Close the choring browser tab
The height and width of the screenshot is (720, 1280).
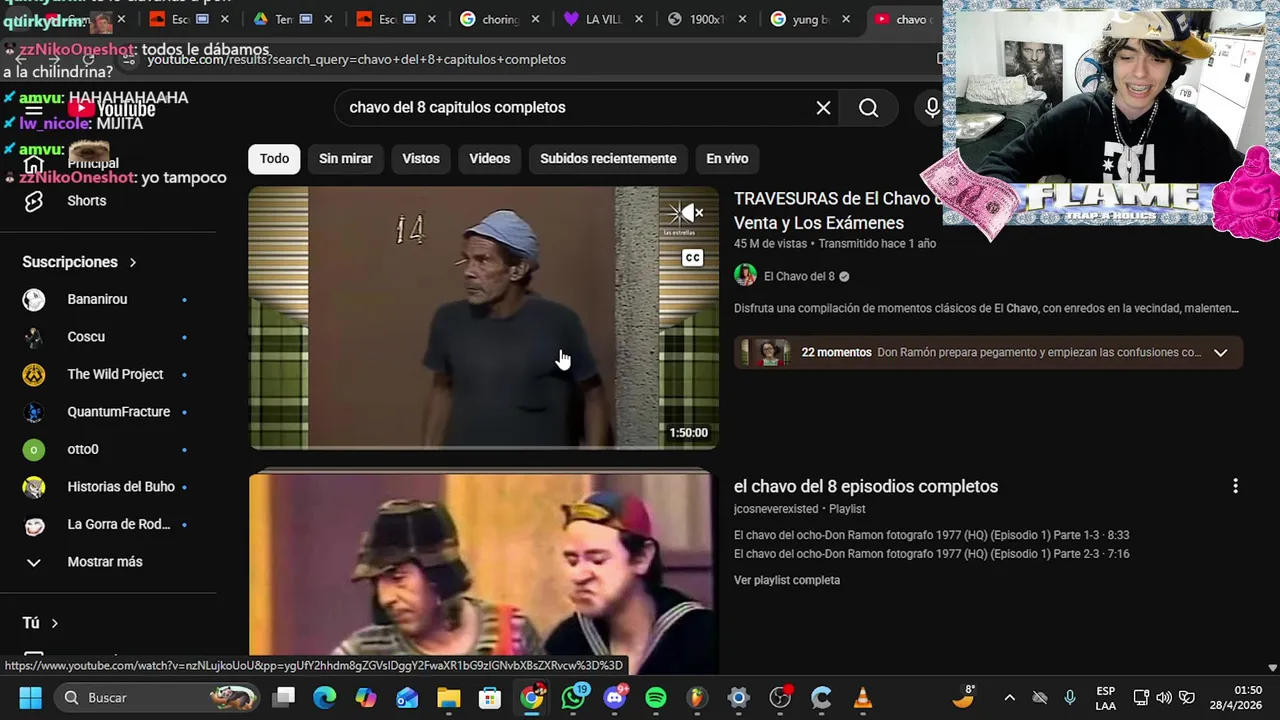coord(535,19)
